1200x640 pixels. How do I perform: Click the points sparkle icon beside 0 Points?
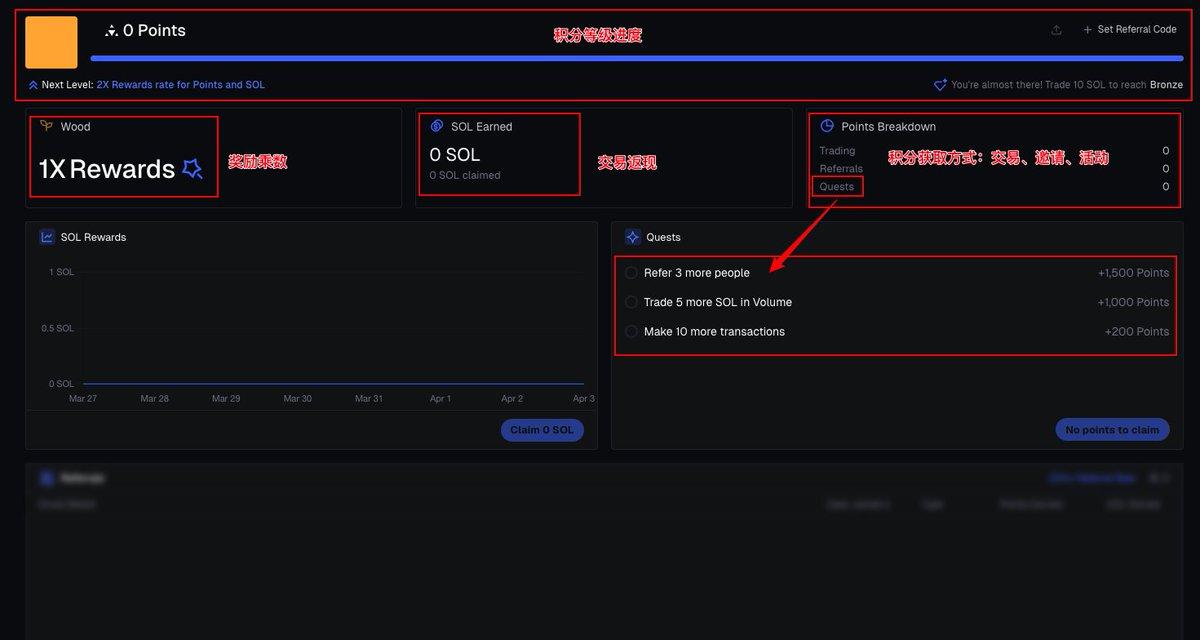[111, 31]
